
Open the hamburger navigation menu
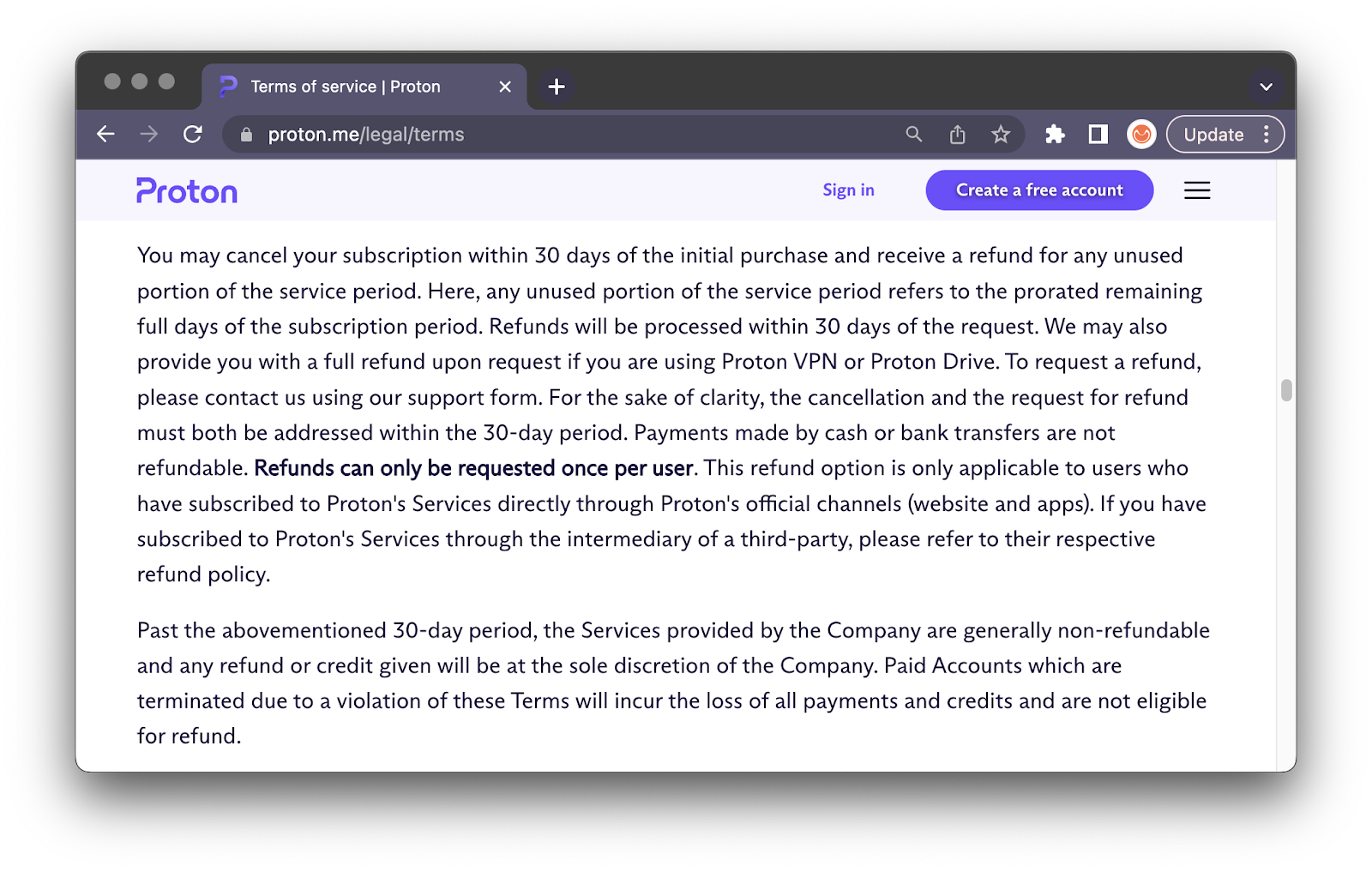[1197, 190]
